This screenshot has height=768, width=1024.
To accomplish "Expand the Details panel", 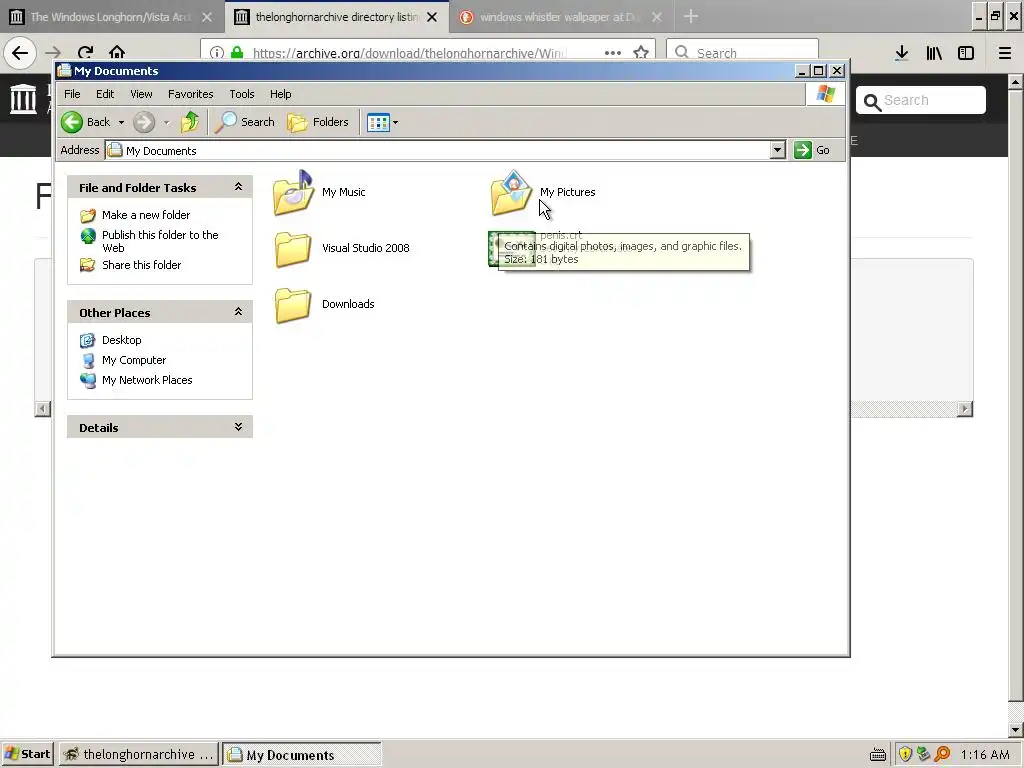I will [x=238, y=426].
